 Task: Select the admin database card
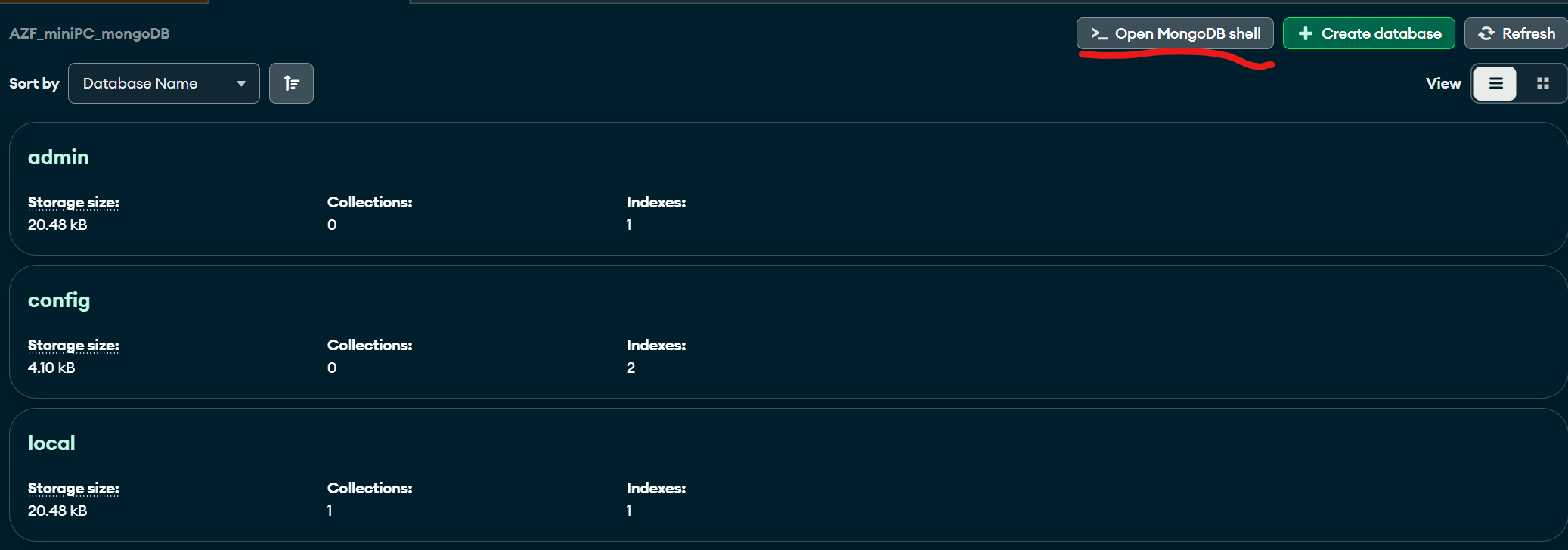pos(789,189)
